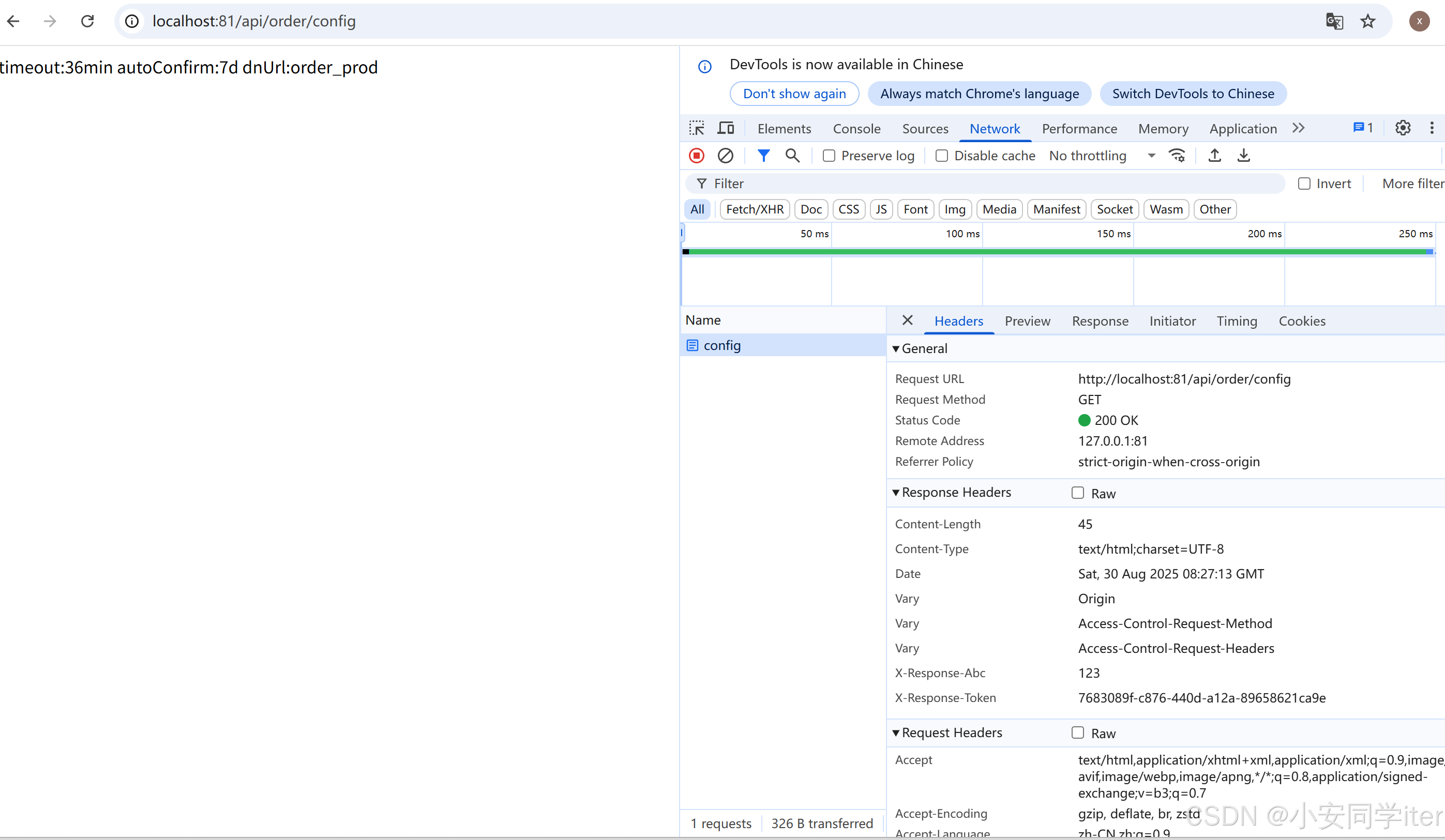Click Always match Chrome's language
Screen dimensions: 1445x840
979,94
